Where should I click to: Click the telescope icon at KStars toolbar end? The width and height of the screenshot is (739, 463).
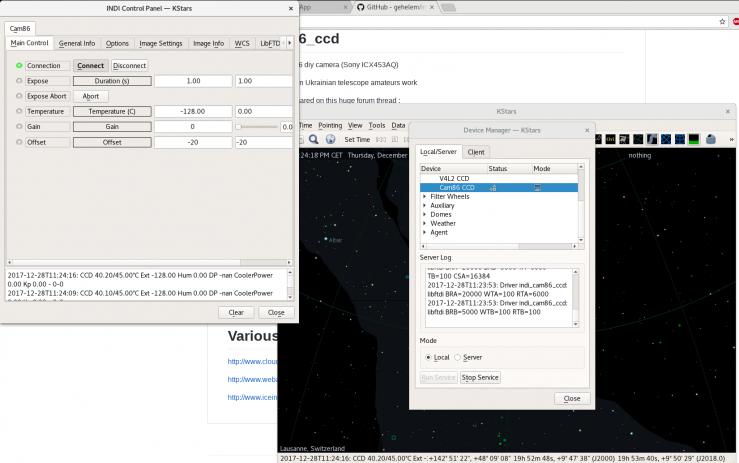tap(711, 139)
